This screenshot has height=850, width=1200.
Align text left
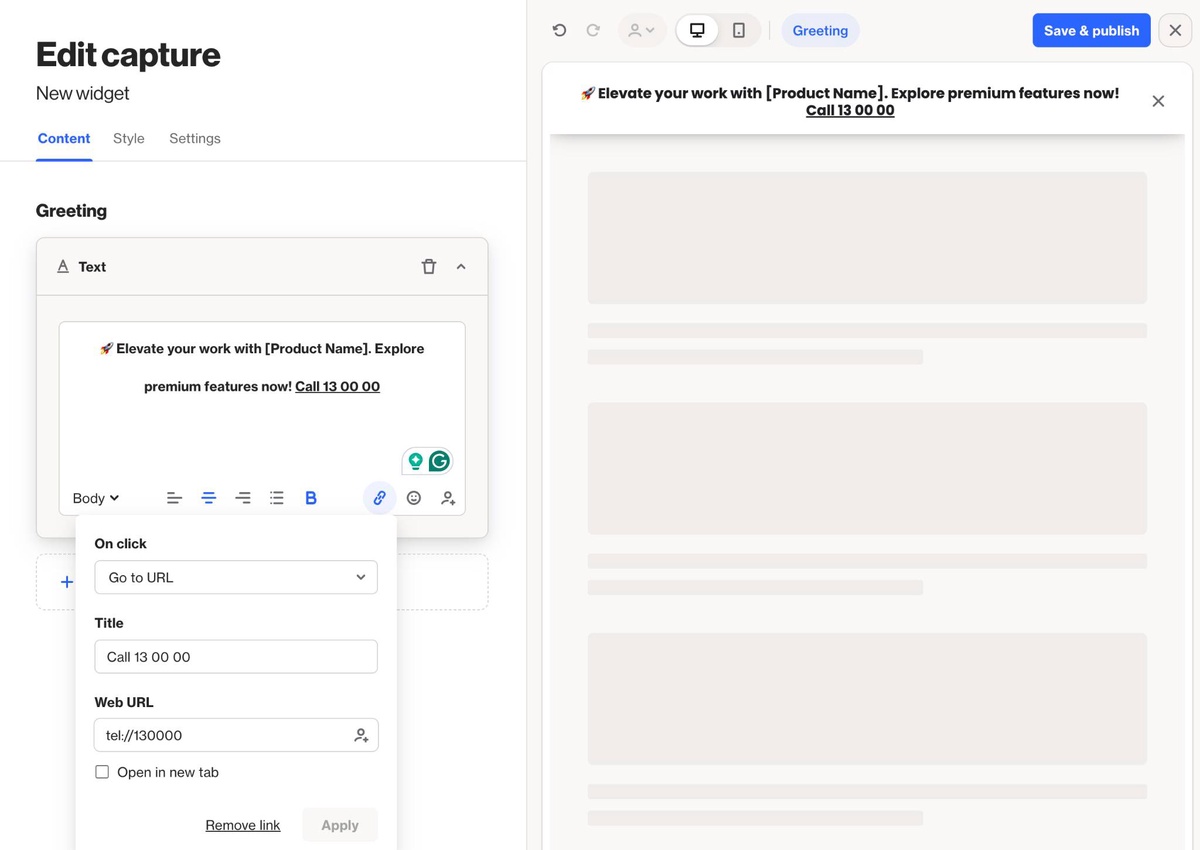174,498
